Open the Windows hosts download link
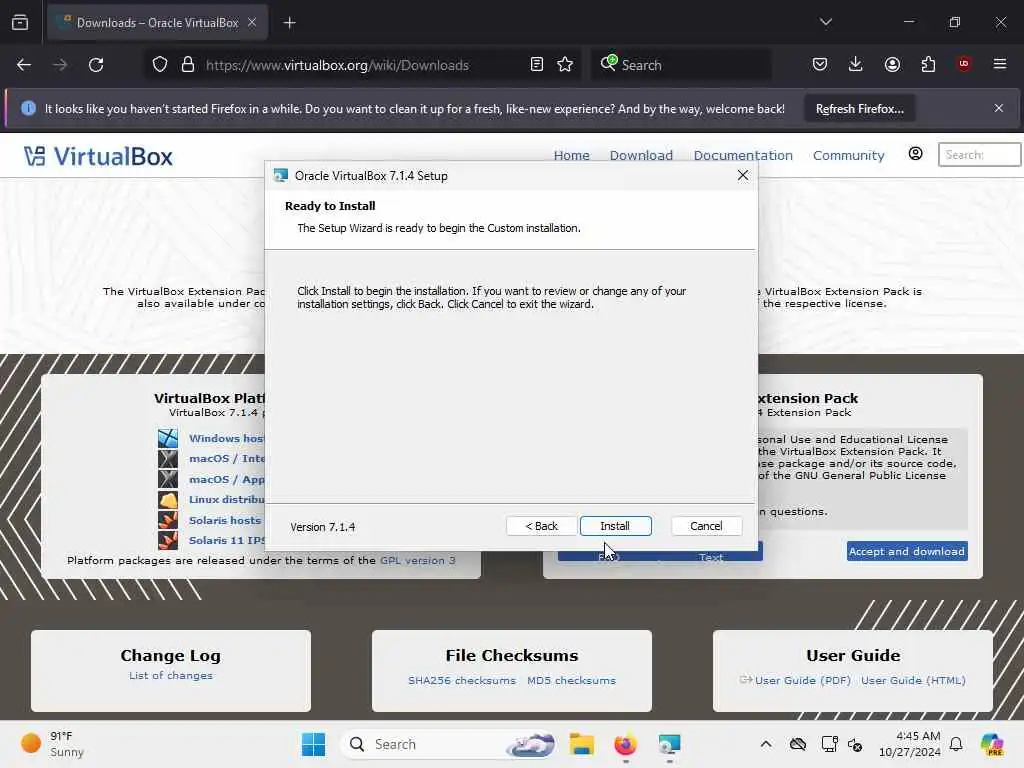 (226, 438)
